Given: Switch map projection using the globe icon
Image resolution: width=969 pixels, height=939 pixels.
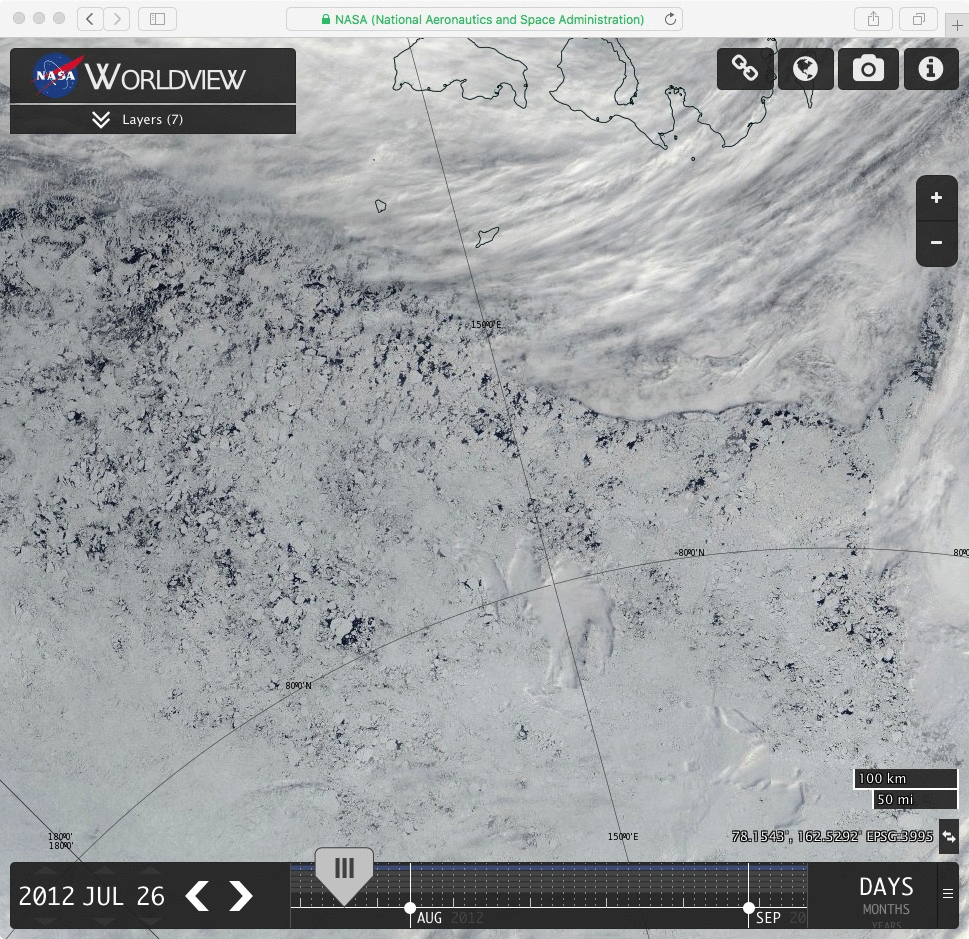Looking at the screenshot, I should [x=806, y=68].
